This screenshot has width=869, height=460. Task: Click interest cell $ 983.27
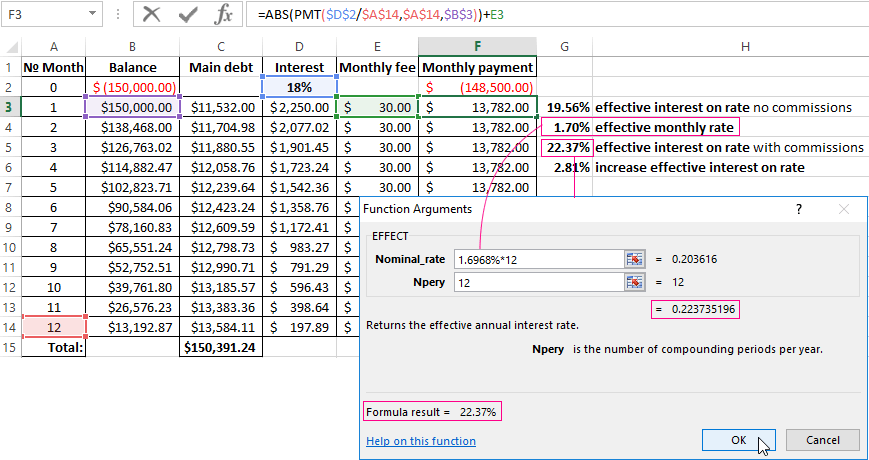299,247
